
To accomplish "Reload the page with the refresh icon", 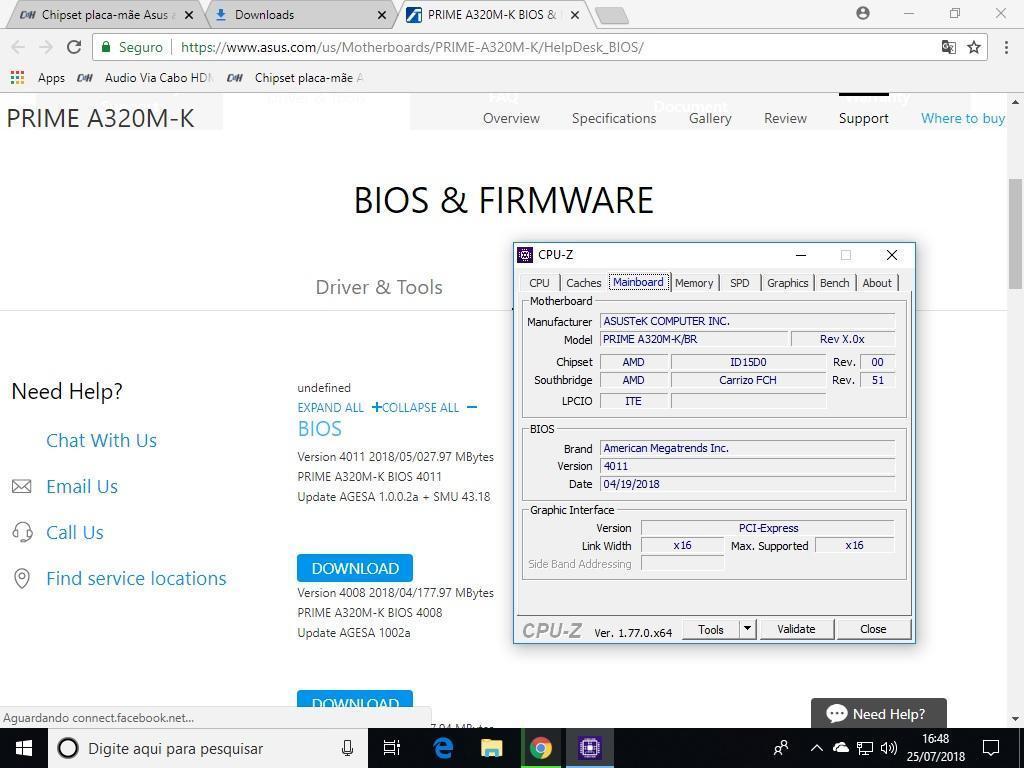I will (x=74, y=47).
